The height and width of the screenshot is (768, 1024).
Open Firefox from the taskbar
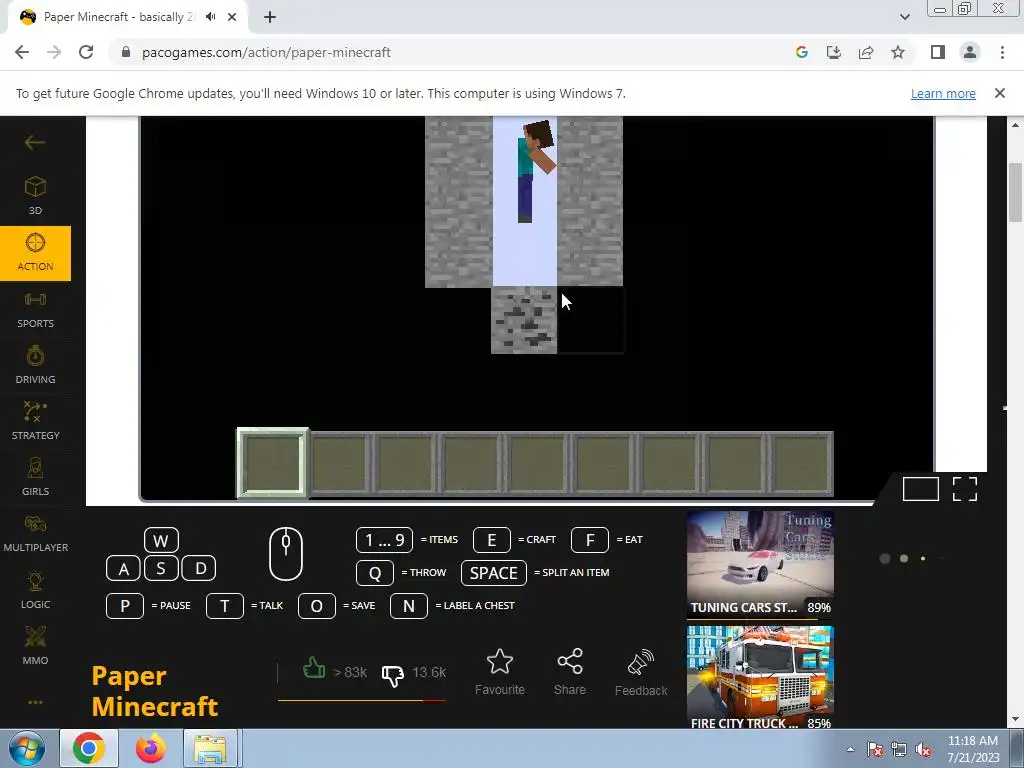[x=151, y=748]
